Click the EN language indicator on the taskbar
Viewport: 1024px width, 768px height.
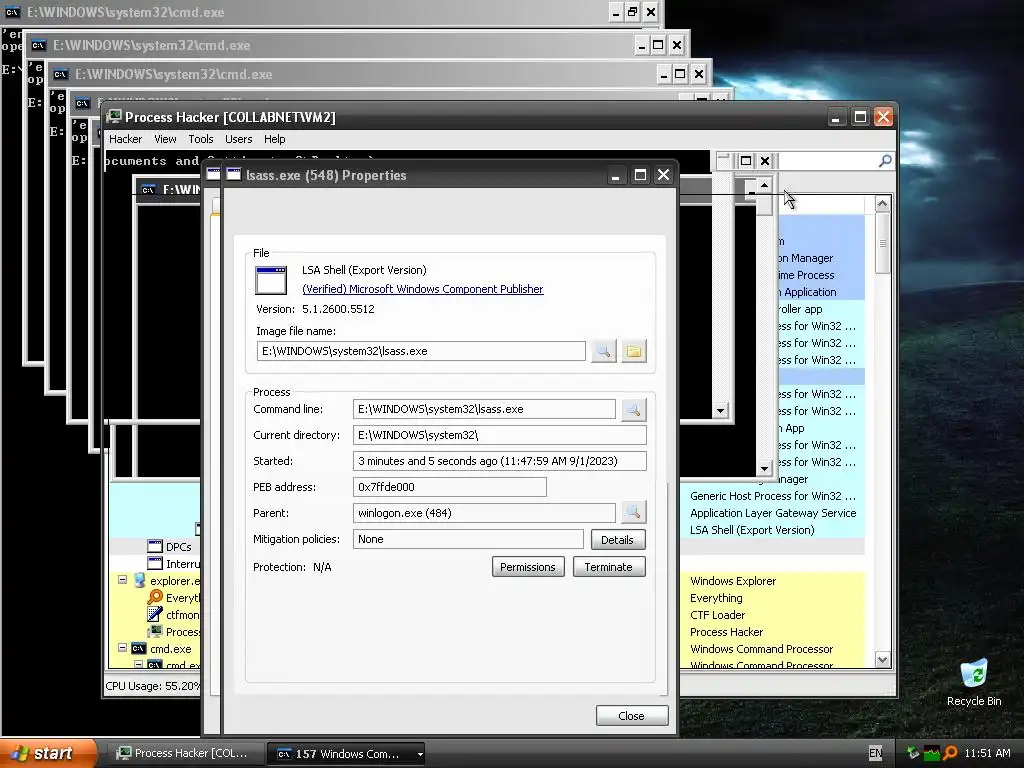(876, 753)
